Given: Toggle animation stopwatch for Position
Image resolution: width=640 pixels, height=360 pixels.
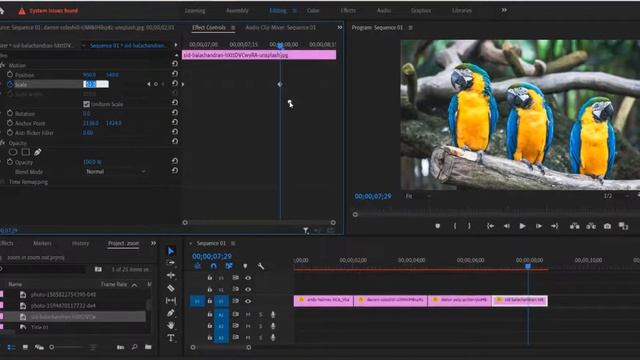Looking at the screenshot, I should click(x=10, y=75).
